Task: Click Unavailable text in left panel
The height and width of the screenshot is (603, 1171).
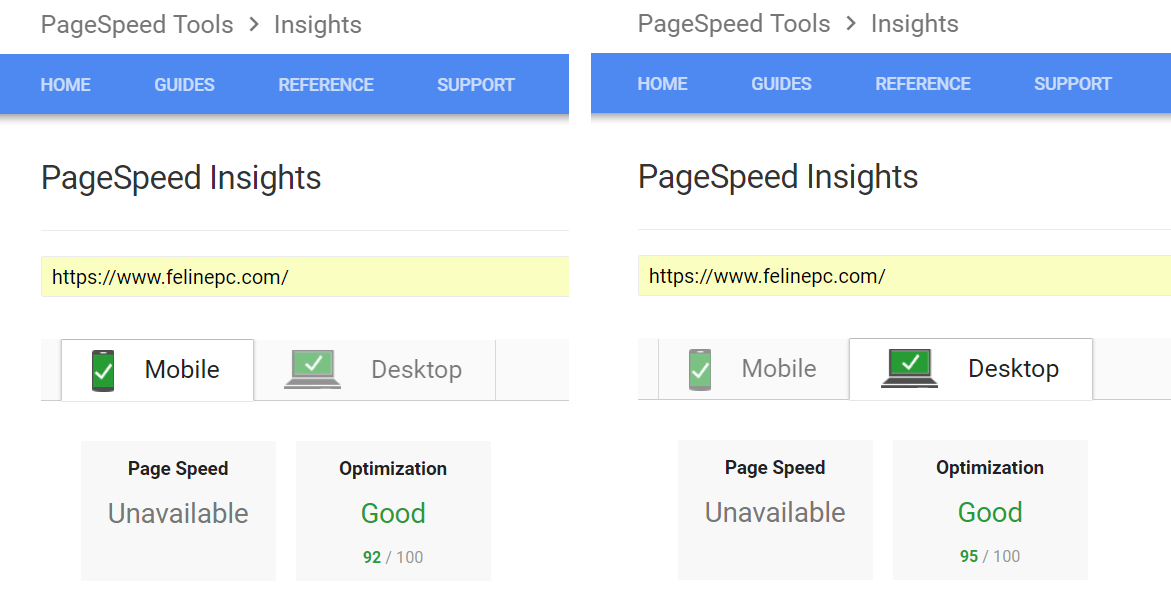Action: (x=178, y=514)
